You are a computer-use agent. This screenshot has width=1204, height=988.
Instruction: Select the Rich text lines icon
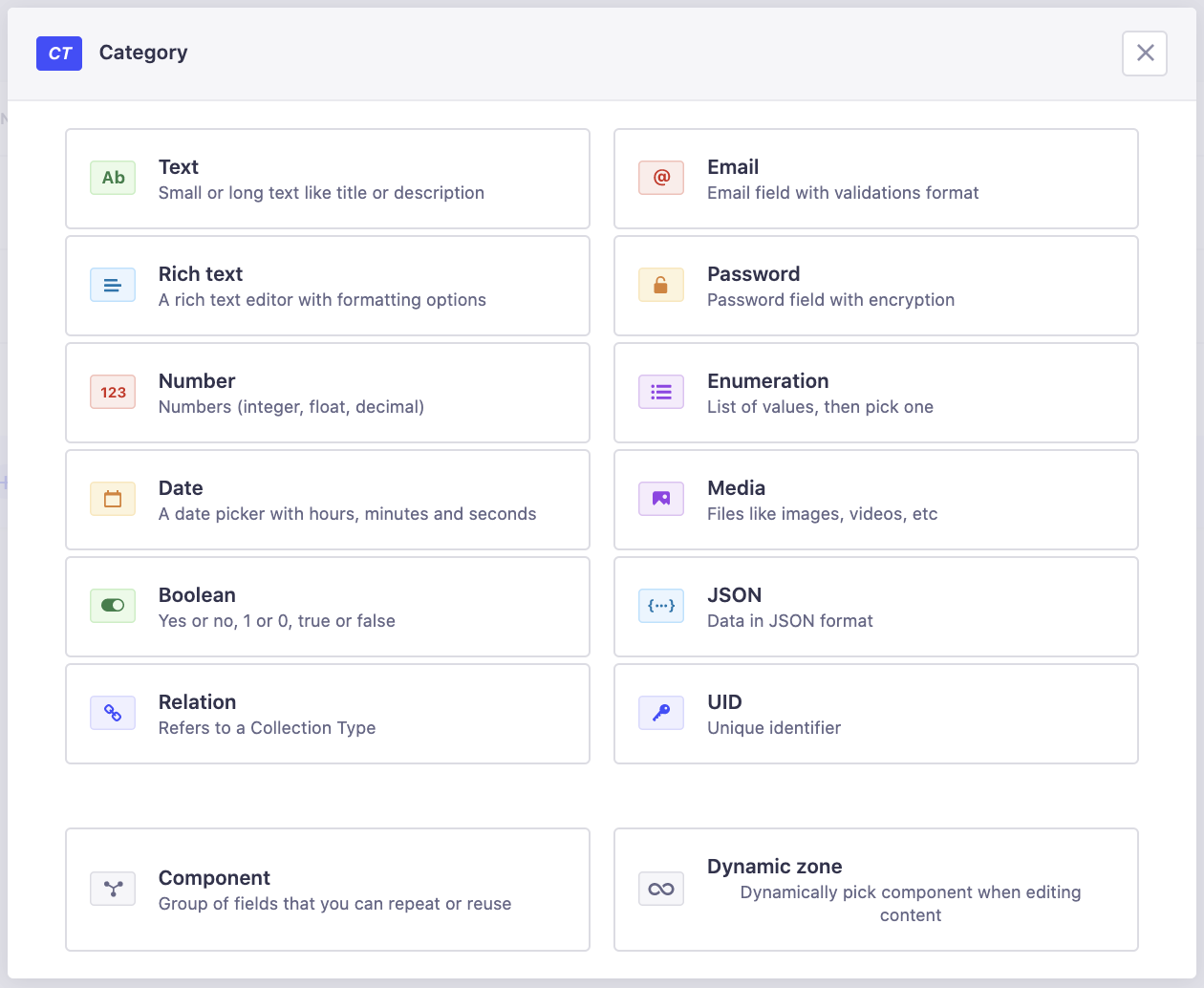(x=113, y=285)
